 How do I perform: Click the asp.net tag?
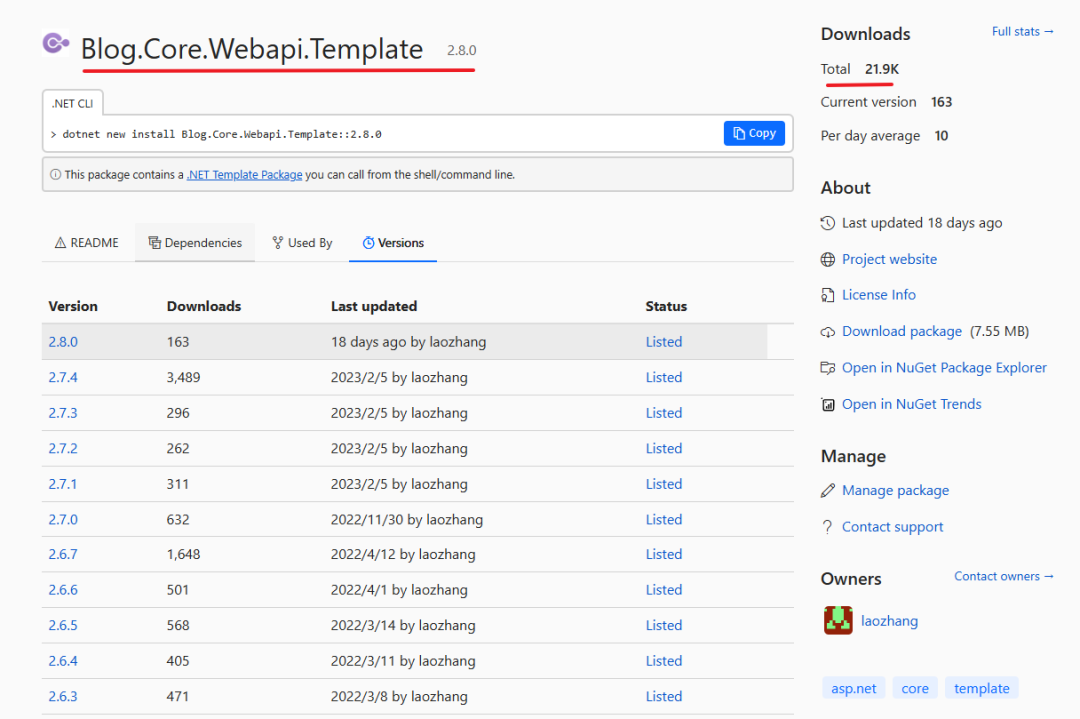[x=853, y=688]
